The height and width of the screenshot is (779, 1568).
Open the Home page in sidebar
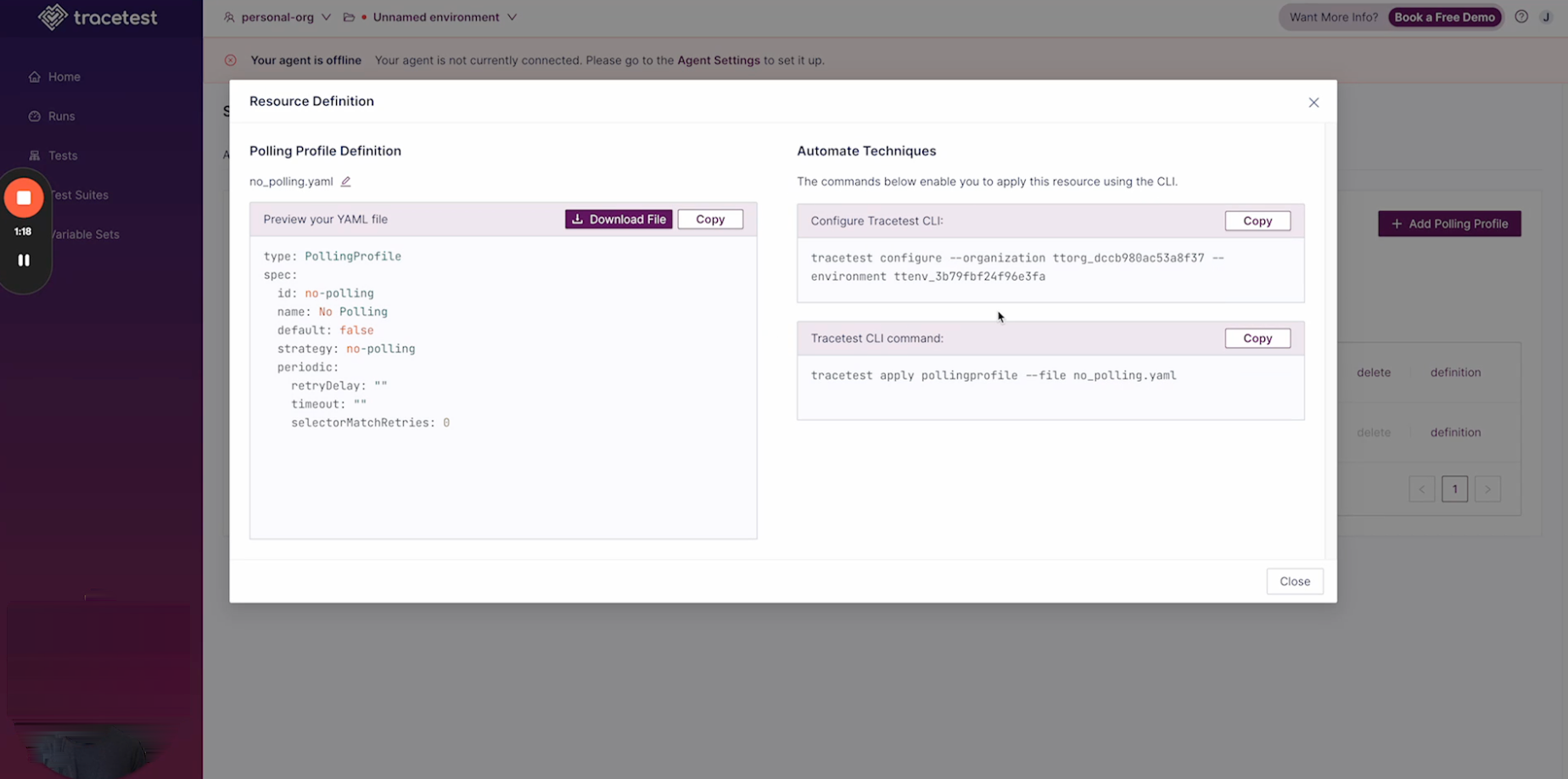(55, 76)
